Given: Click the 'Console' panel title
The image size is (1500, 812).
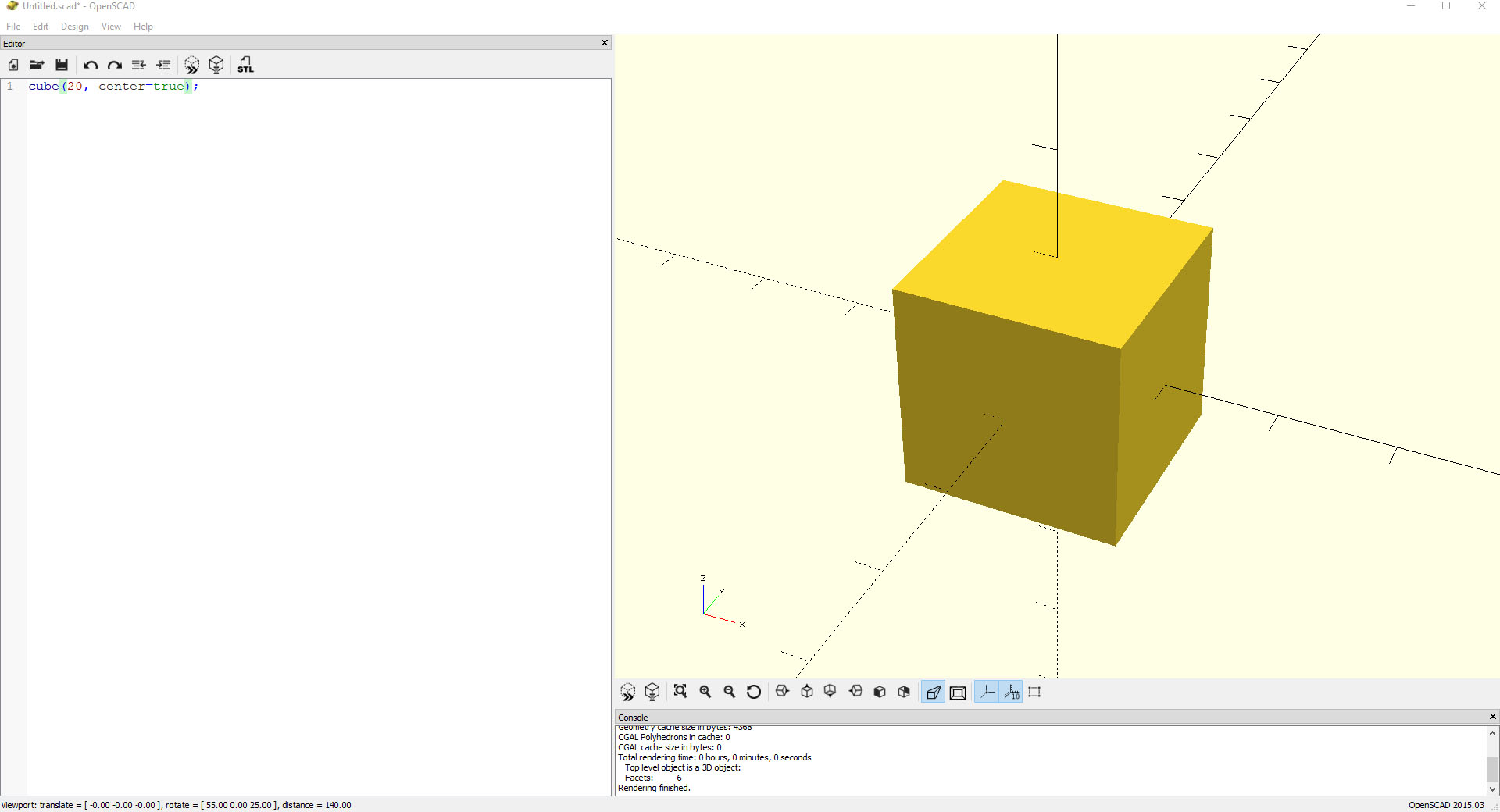Looking at the screenshot, I should [633, 718].
